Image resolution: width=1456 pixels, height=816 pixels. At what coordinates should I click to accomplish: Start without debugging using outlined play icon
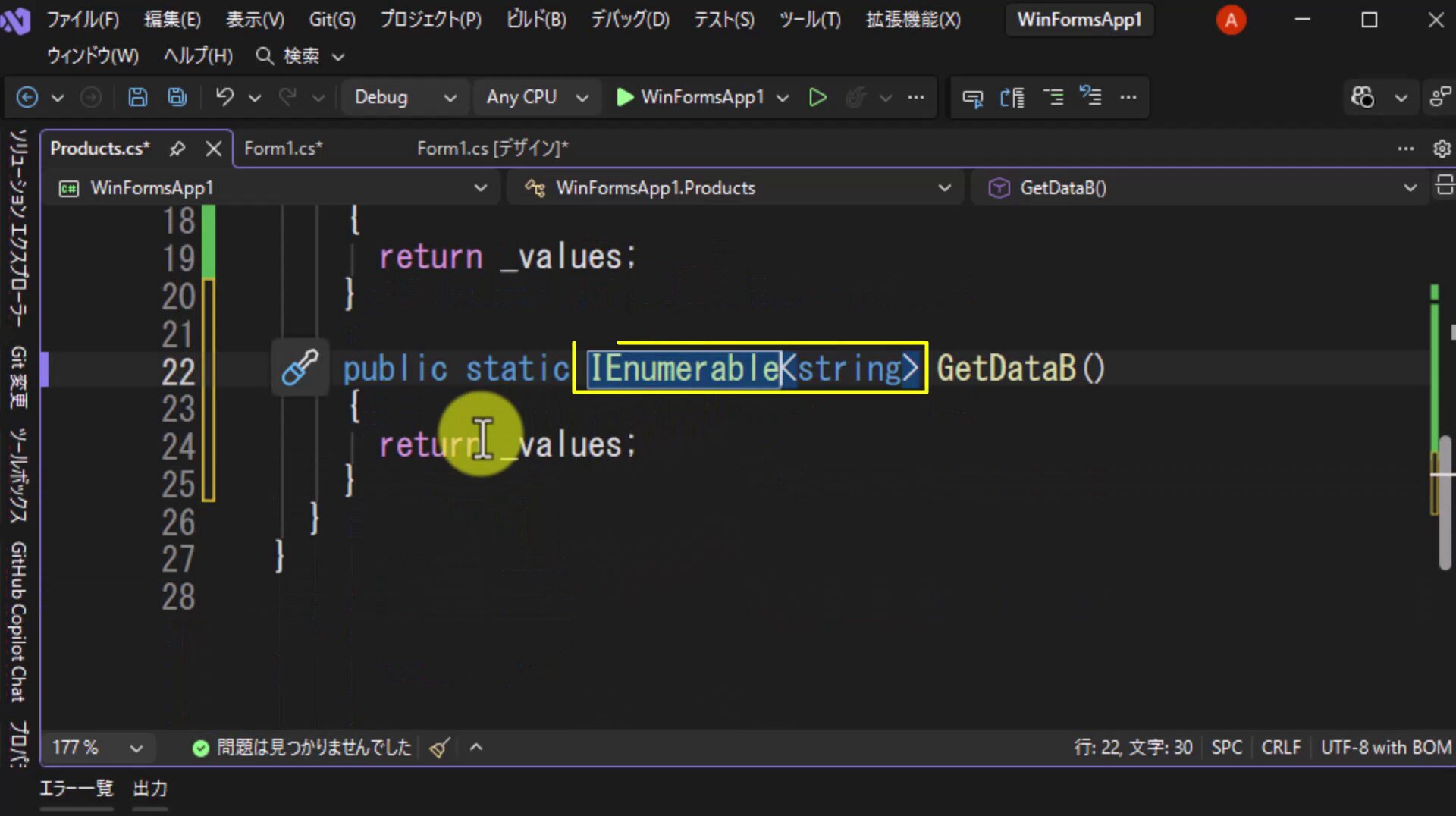(817, 97)
